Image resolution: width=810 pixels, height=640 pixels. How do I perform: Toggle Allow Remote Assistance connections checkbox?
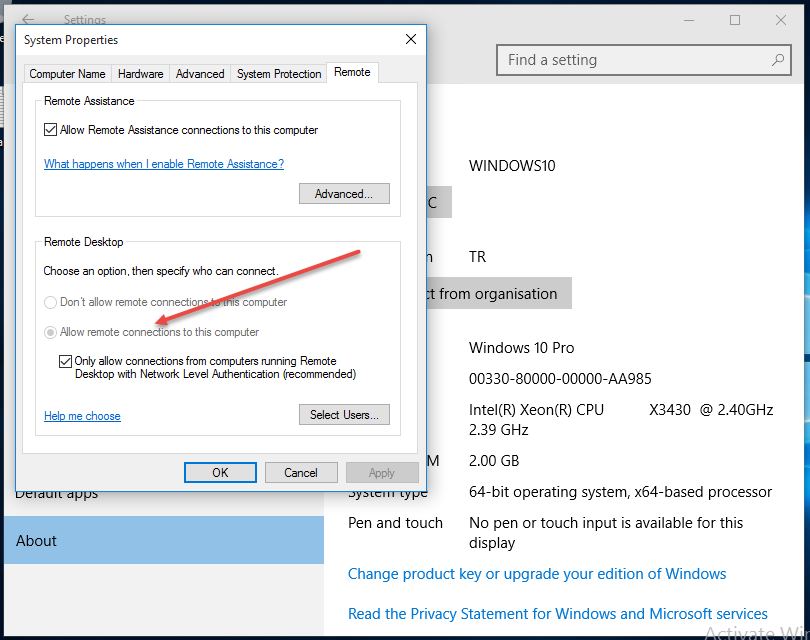51,130
